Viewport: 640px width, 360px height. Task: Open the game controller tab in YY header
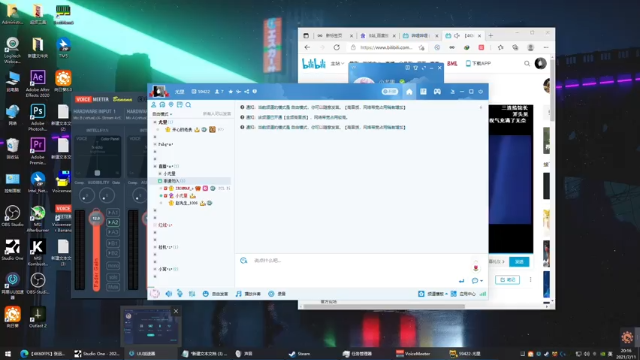coord(437,92)
